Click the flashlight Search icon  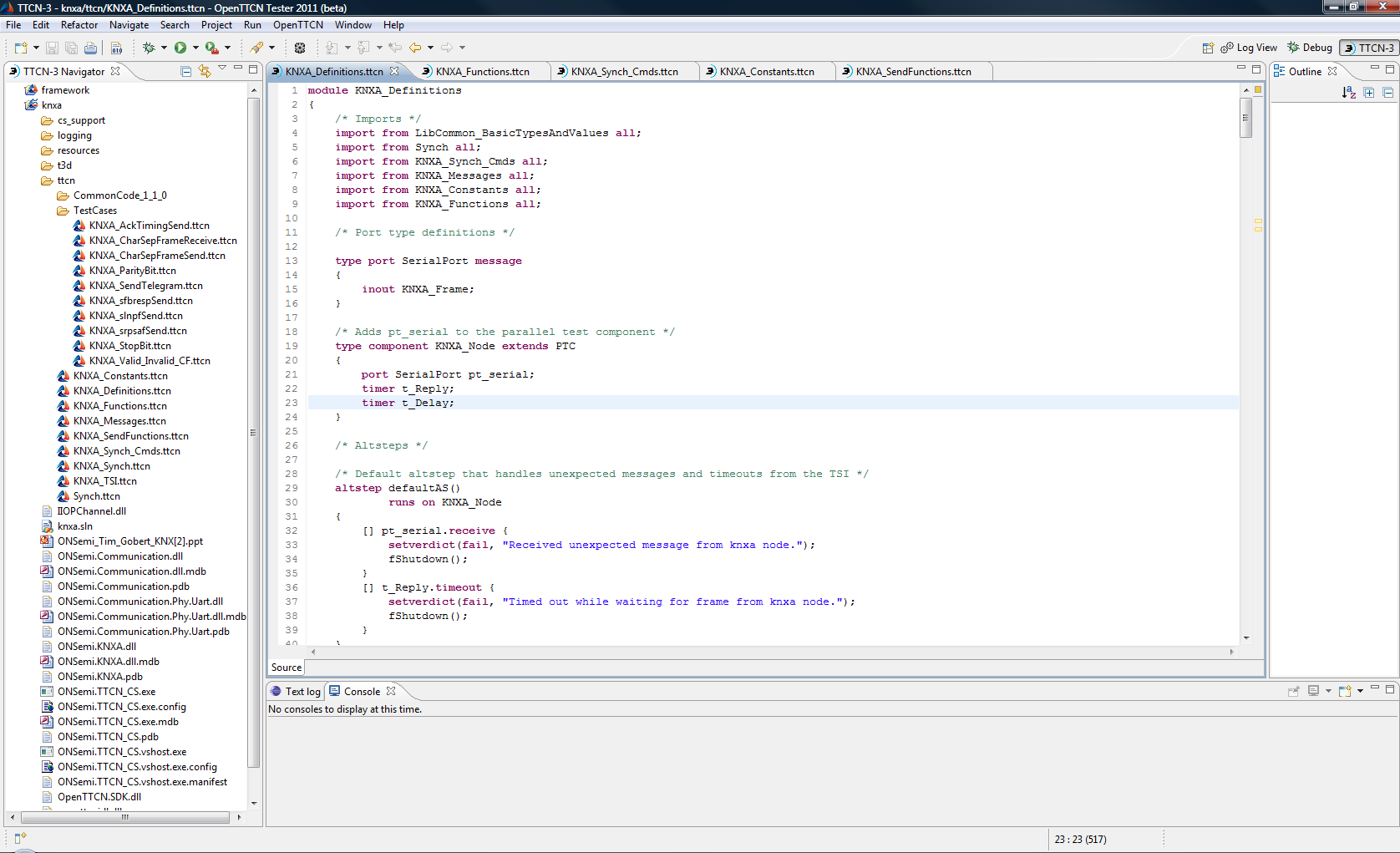pyautogui.click(x=257, y=48)
